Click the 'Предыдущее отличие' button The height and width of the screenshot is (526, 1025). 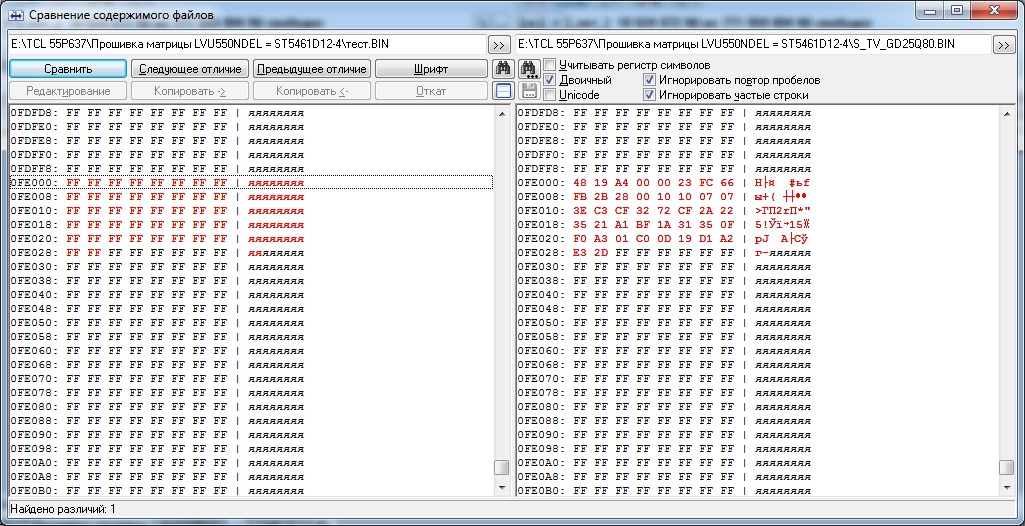[312, 69]
